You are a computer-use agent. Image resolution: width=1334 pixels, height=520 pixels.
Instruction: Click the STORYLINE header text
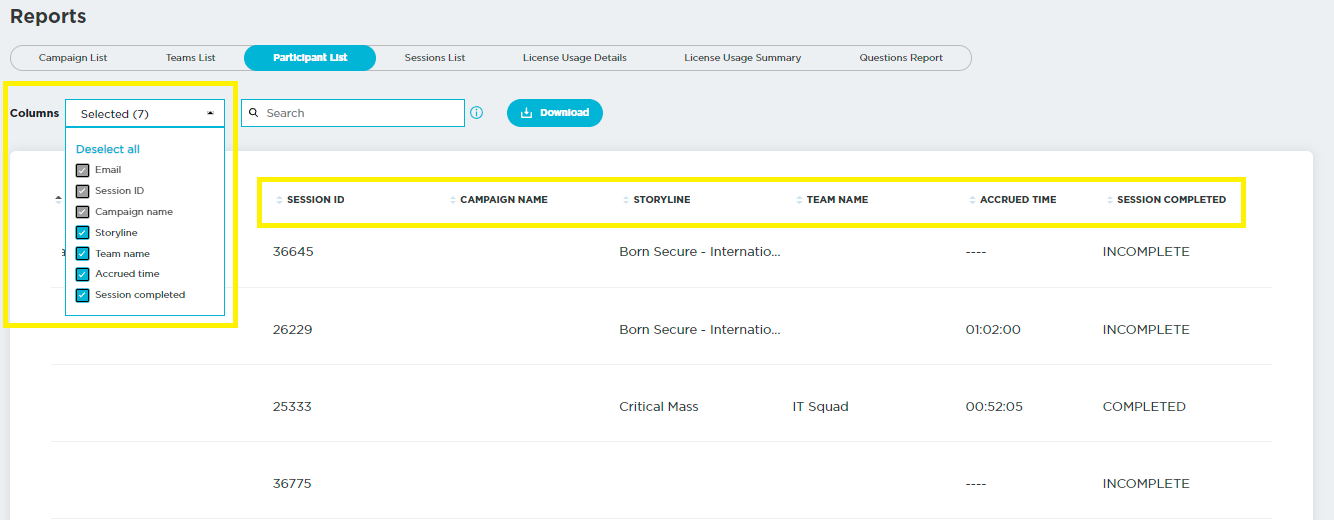coord(662,200)
